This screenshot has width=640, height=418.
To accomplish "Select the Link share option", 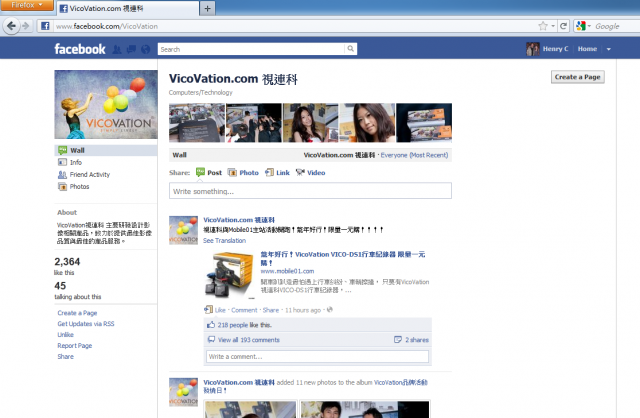I will pyautogui.click(x=278, y=172).
